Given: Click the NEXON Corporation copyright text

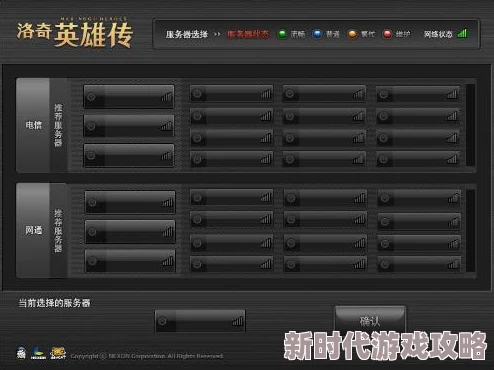Looking at the screenshot, I should pos(147,356).
